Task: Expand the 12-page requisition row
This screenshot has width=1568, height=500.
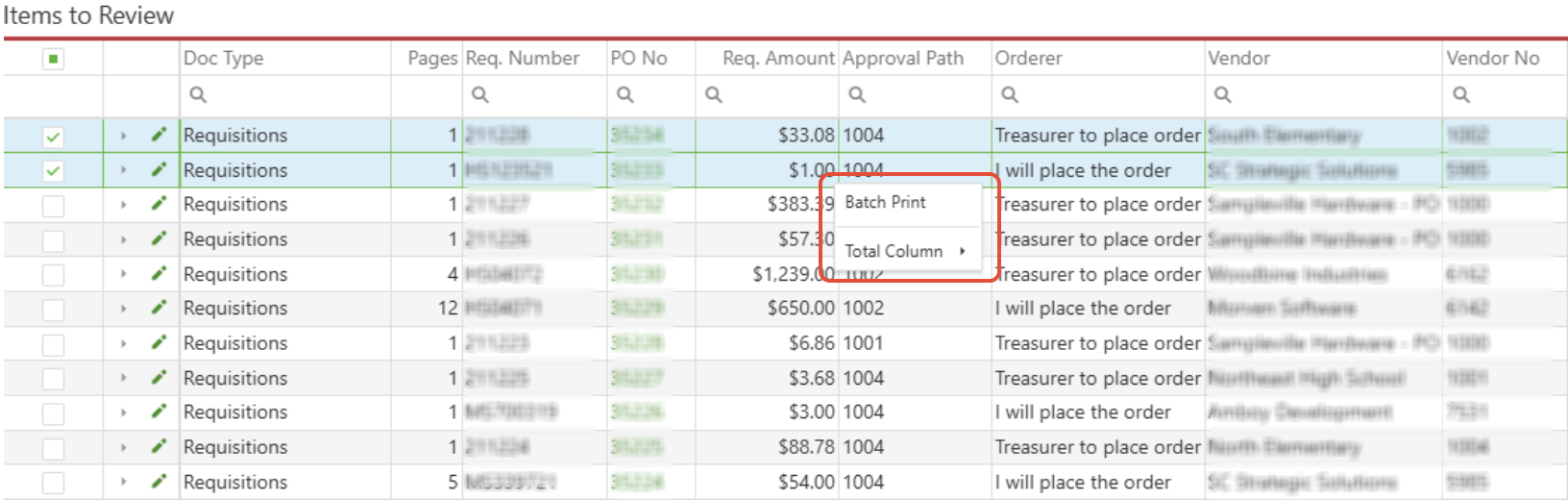Action: point(123,309)
